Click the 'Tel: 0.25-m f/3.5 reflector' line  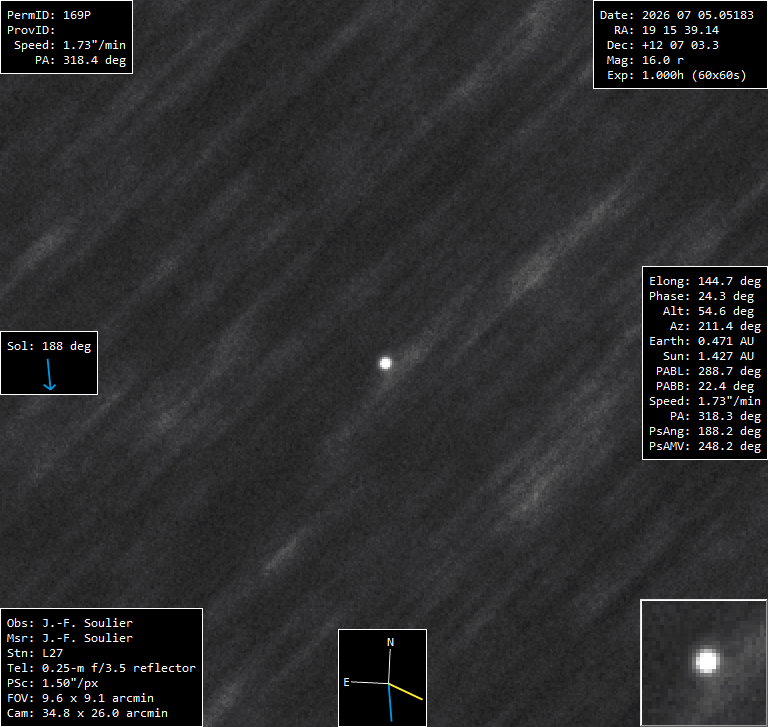click(x=101, y=668)
